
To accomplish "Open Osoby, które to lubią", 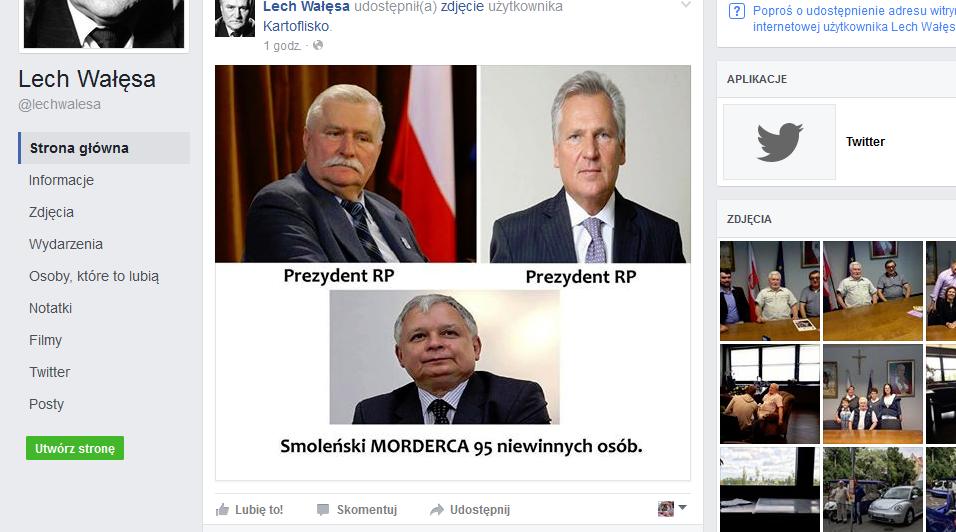I will [x=94, y=276].
